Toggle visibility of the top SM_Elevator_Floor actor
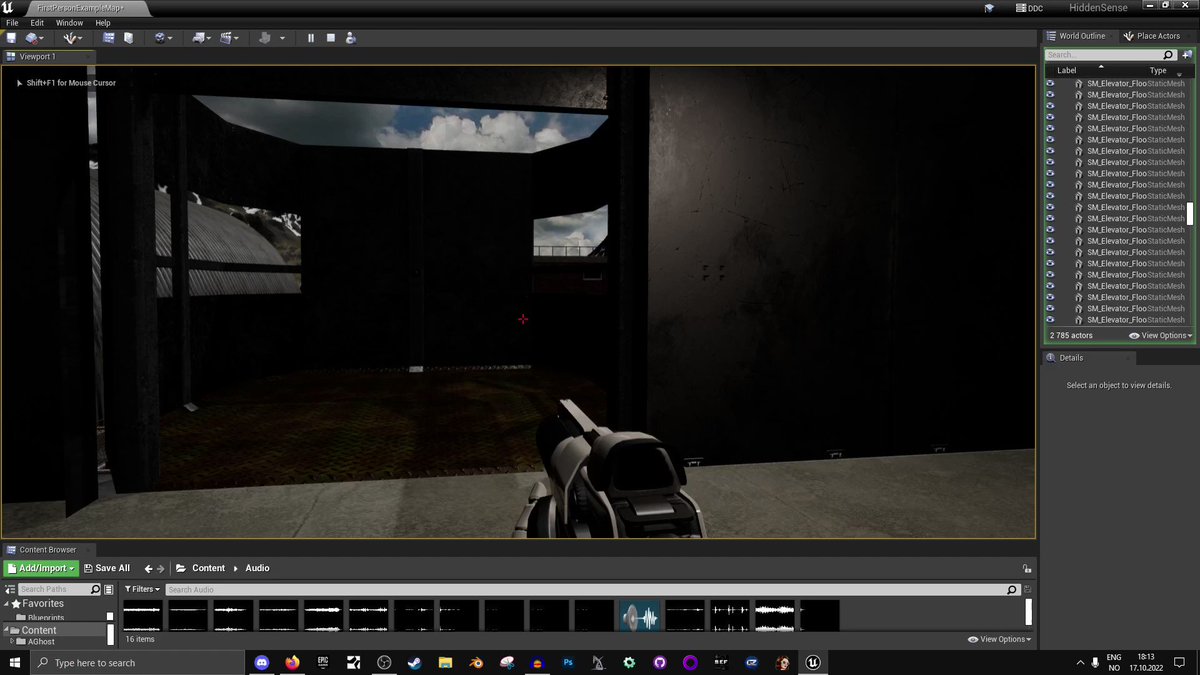1200x675 pixels. tap(1050, 84)
